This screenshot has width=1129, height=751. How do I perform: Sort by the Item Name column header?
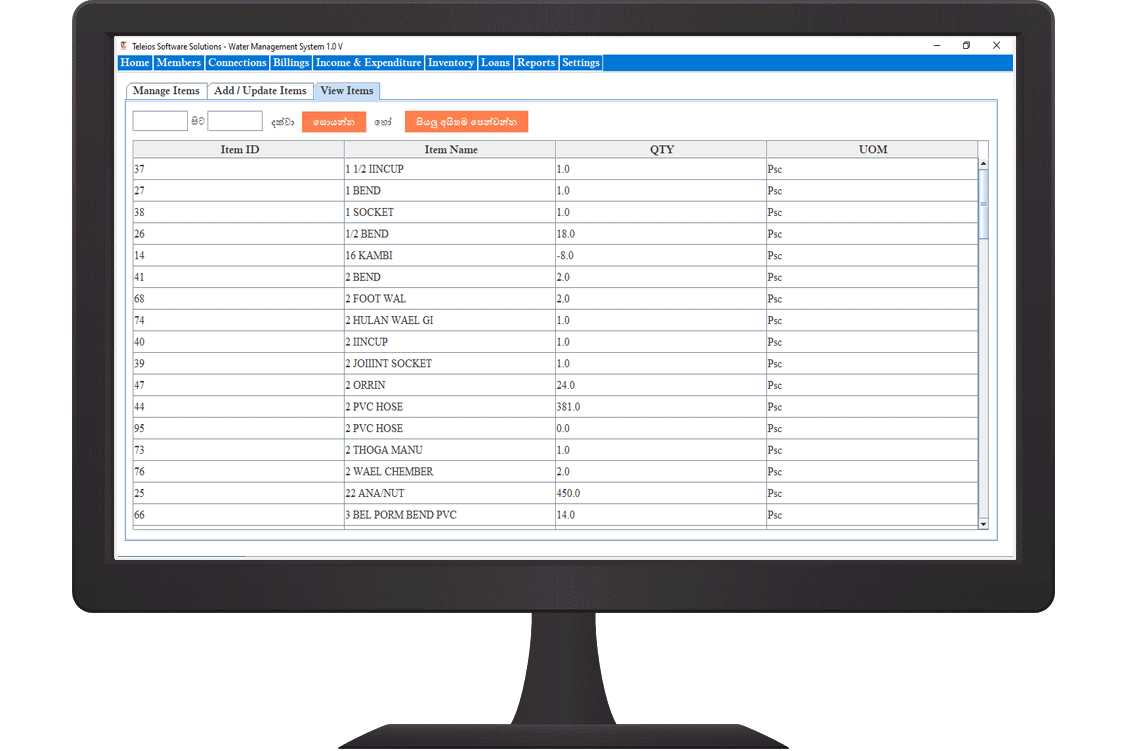(x=451, y=150)
